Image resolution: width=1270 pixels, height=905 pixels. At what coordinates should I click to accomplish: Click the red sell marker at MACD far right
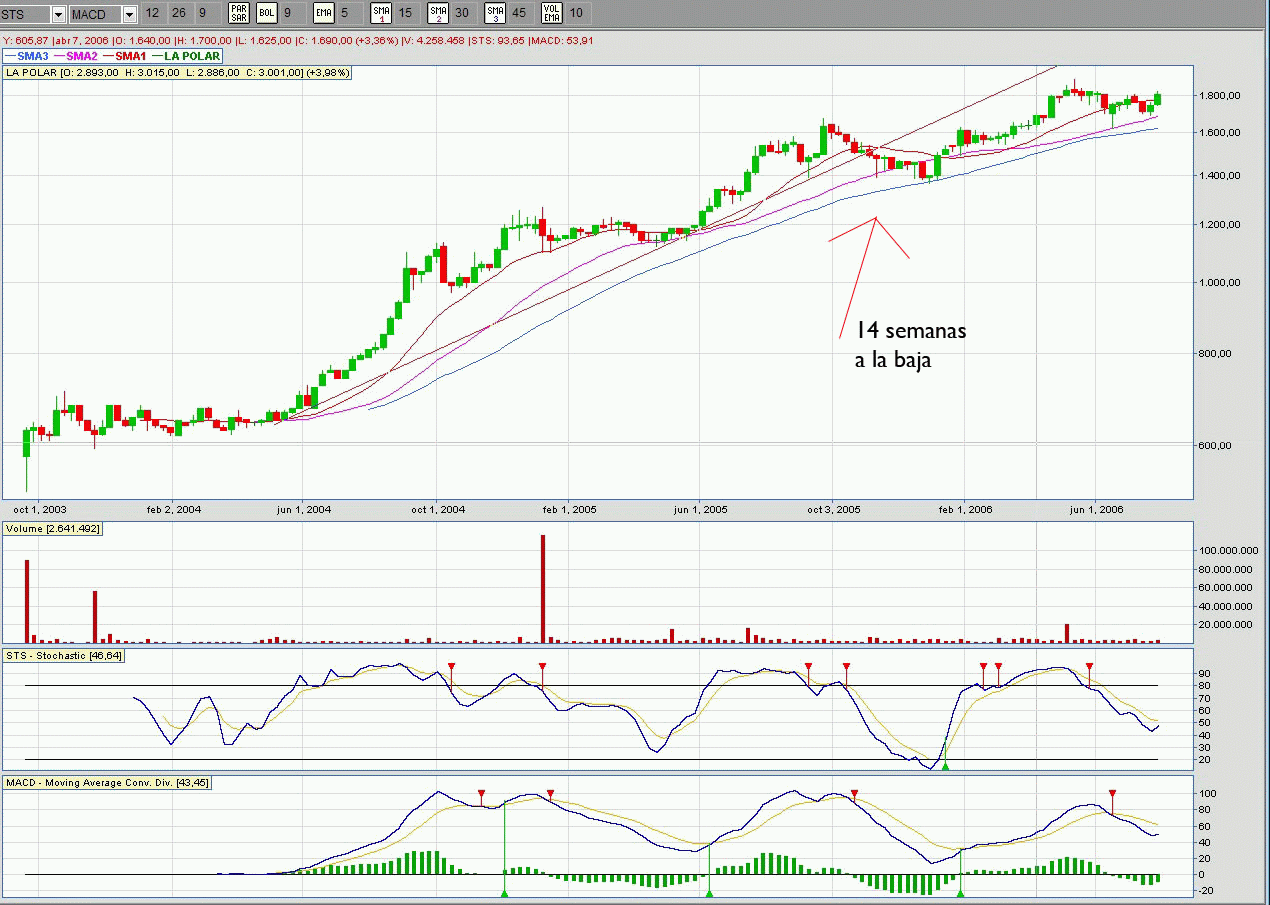(1112, 794)
